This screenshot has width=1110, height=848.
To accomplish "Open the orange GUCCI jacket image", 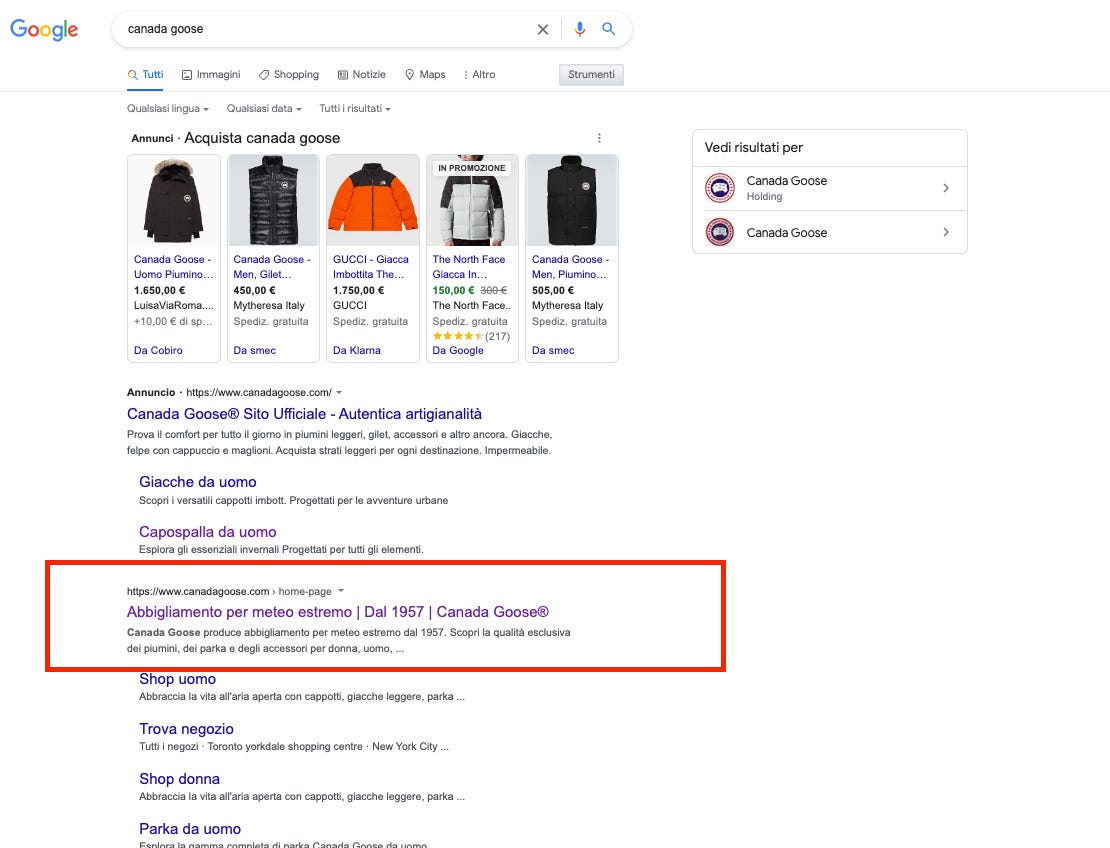I will tap(373, 200).
